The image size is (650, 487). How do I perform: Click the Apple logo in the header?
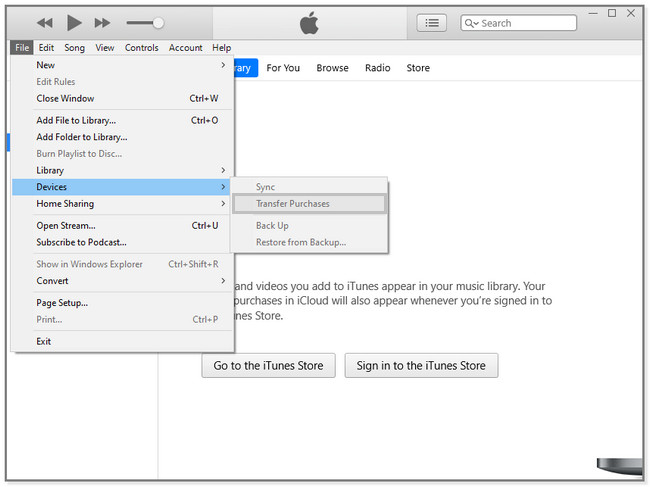tap(309, 22)
